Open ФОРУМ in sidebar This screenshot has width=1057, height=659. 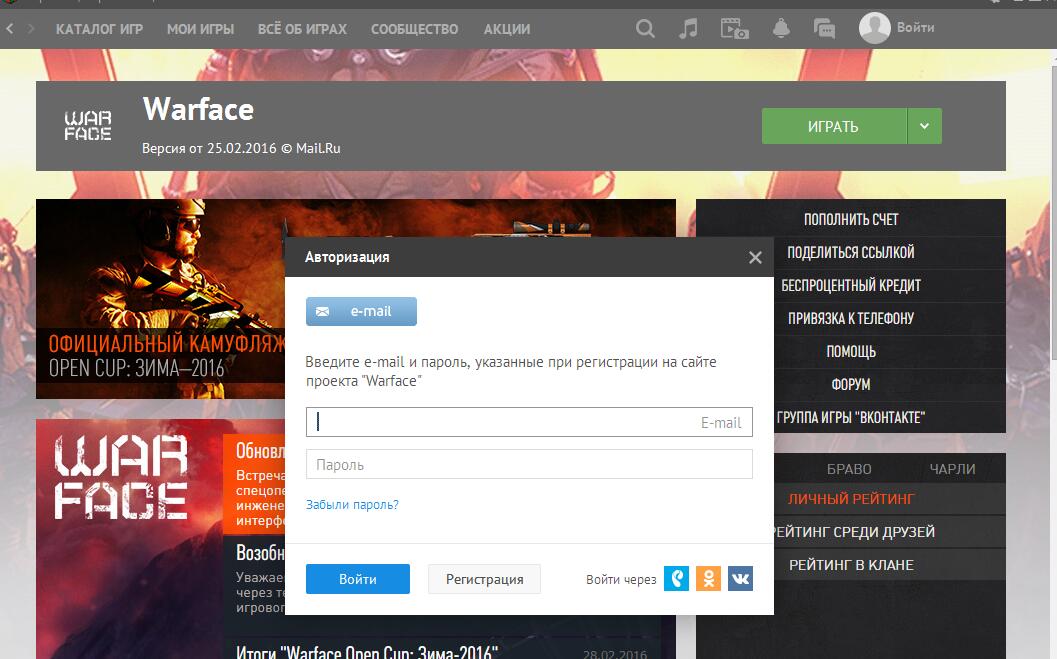(851, 385)
